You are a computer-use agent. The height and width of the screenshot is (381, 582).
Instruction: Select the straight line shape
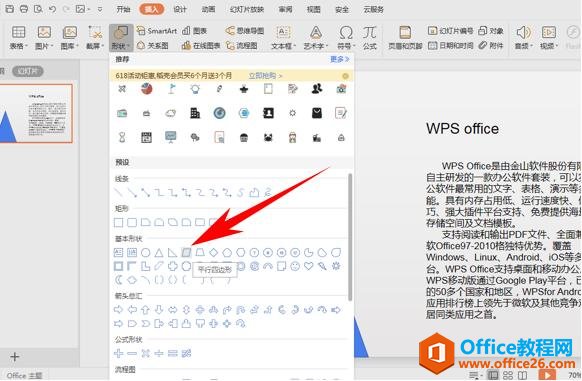coord(118,192)
